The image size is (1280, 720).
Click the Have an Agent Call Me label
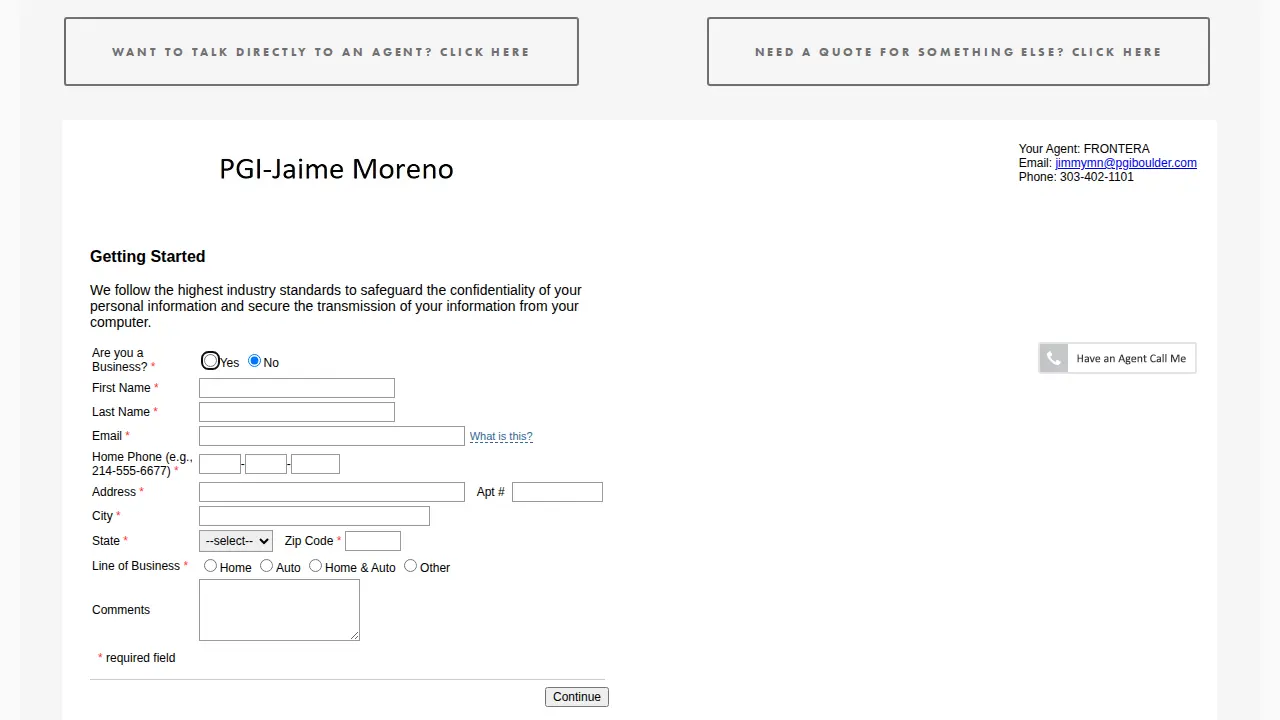(1131, 358)
